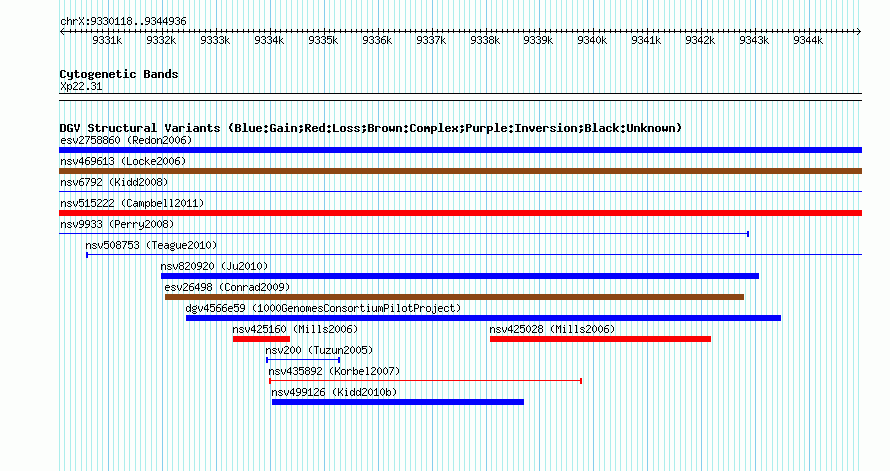The height and width of the screenshot is (471, 890).
Task: Click the nsv435892 (Korbel2007) label
Action: [334, 371]
